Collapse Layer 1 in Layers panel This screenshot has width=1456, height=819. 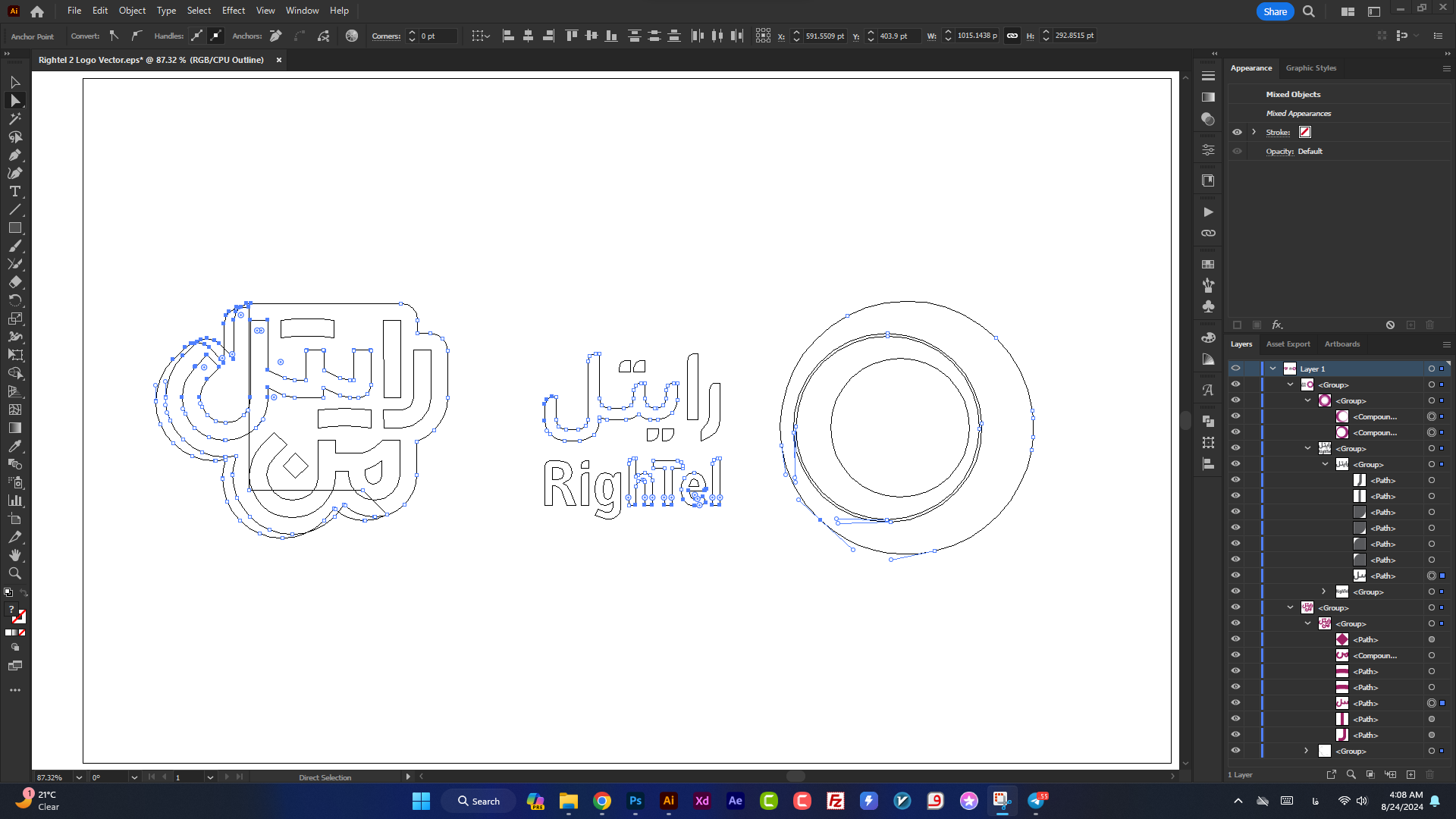1272,369
